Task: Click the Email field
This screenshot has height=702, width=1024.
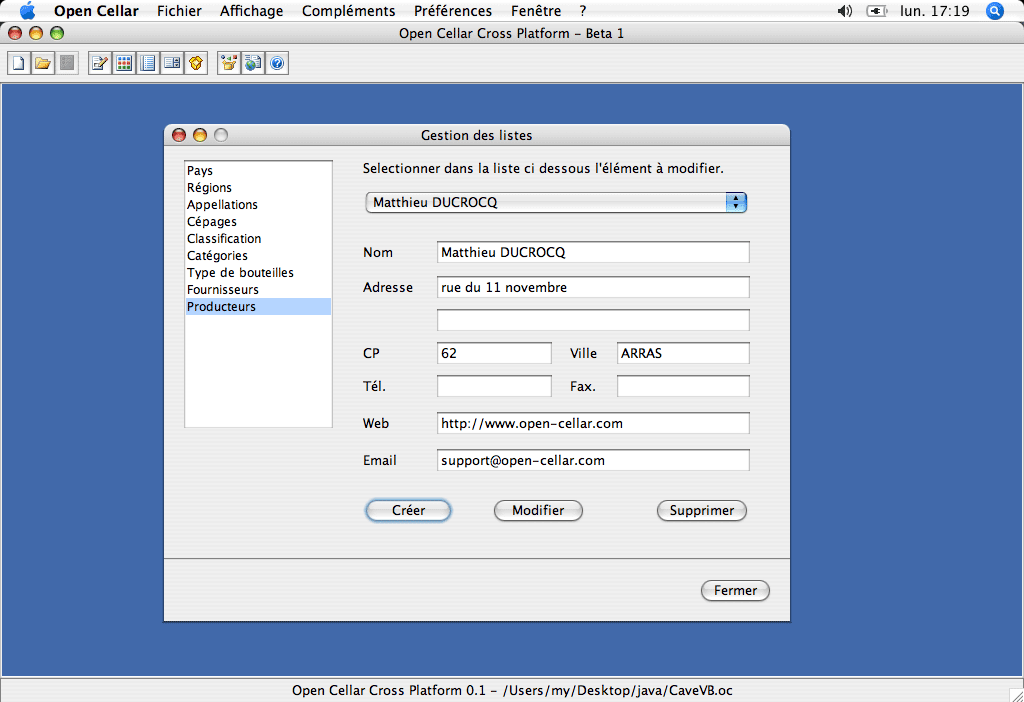Action: click(x=593, y=460)
